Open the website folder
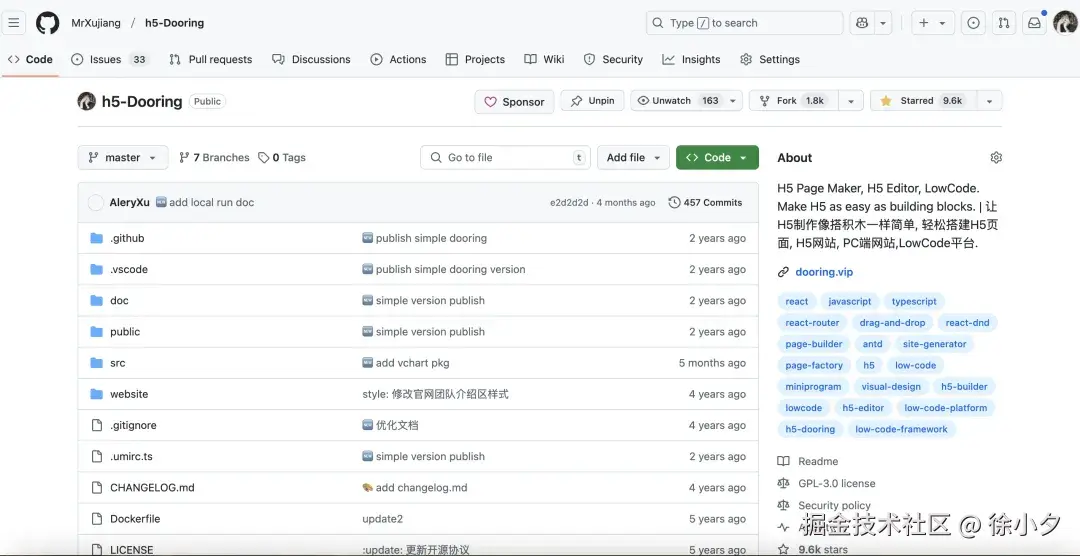The image size is (1080, 556). (x=129, y=394)
